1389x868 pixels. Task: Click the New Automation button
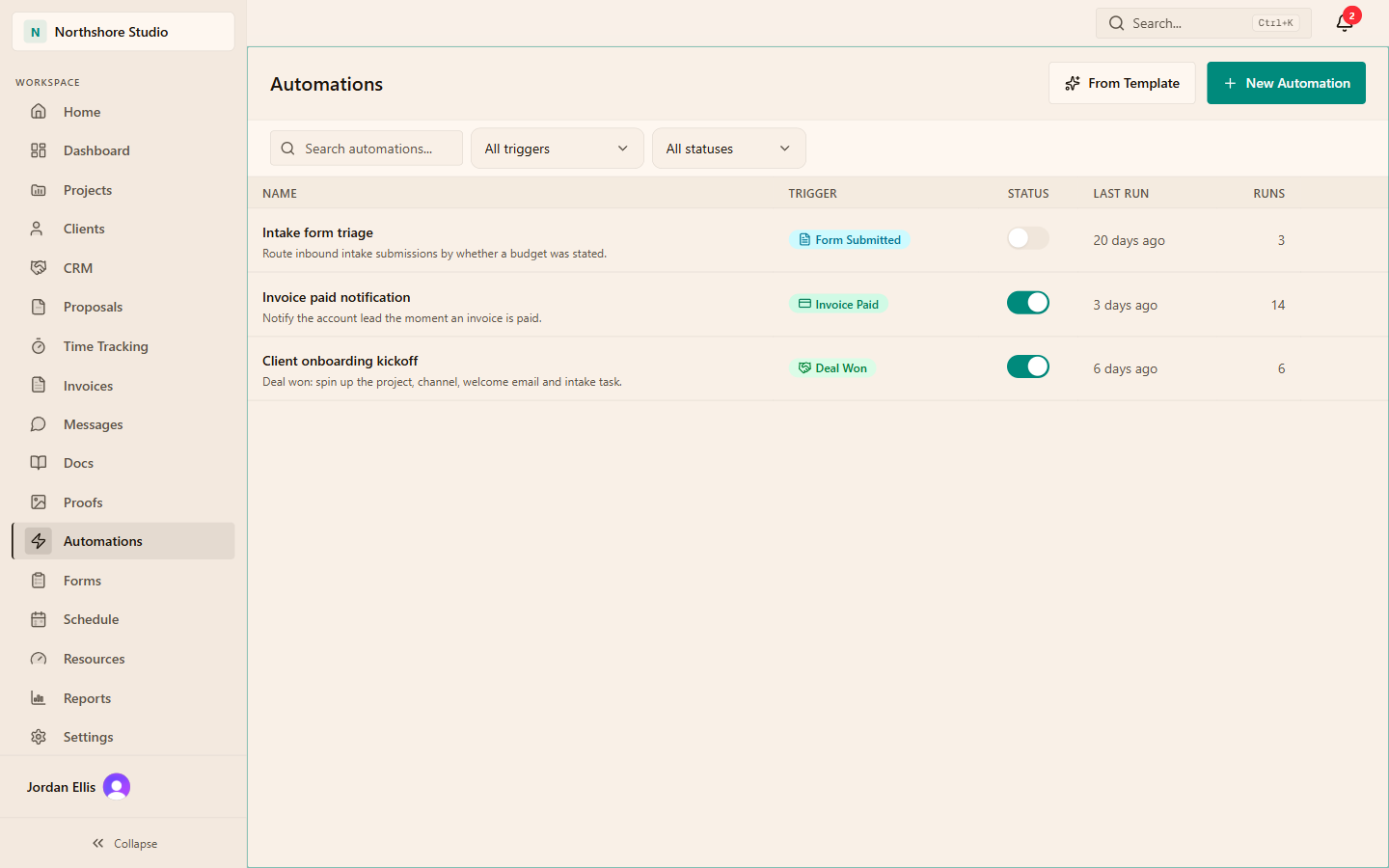[x=1286, y=83]
